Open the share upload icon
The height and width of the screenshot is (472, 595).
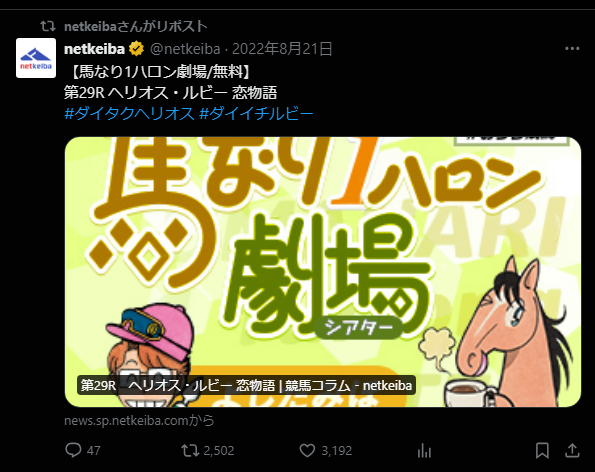click(x=572, y=451)
